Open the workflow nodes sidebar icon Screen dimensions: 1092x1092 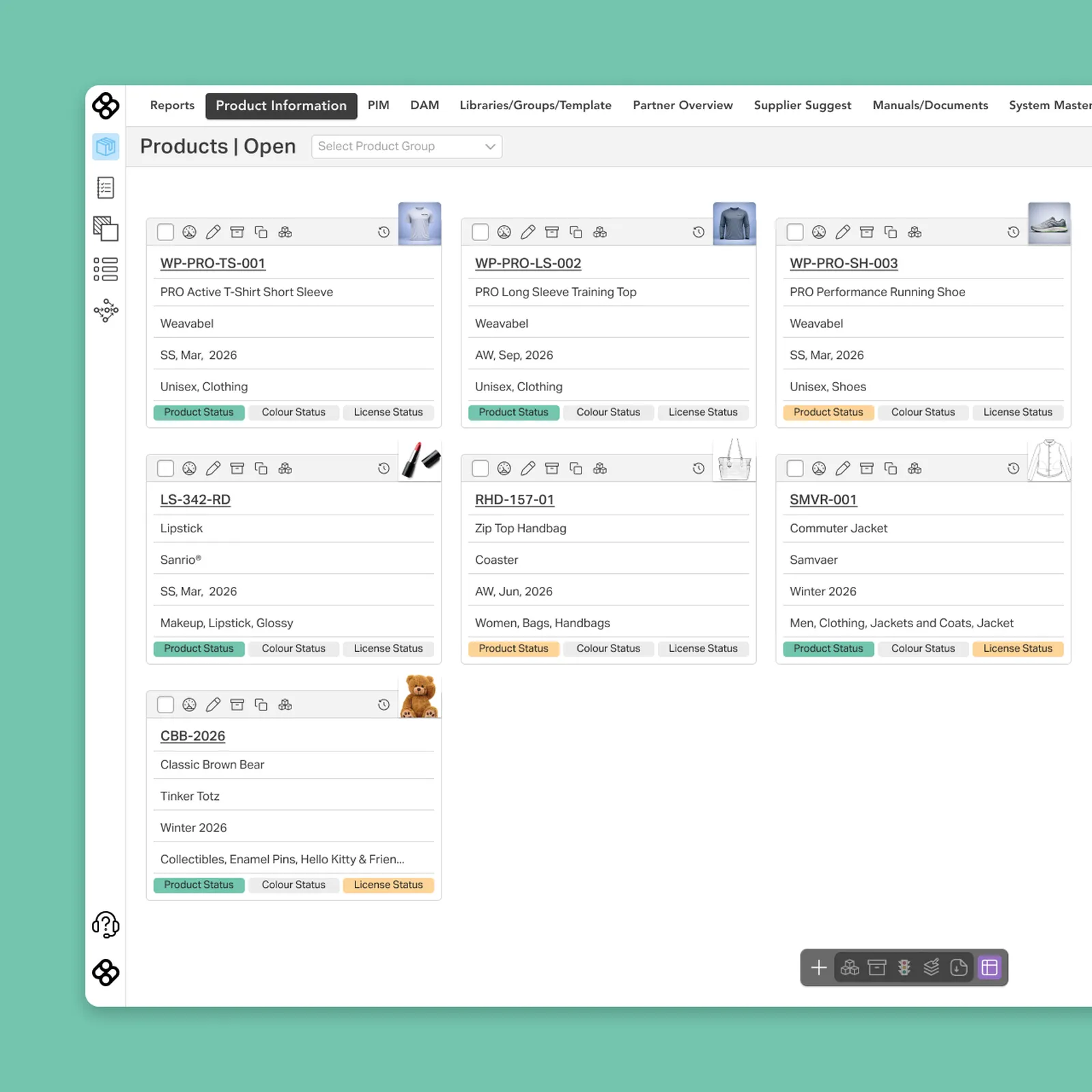click(106, 311)
